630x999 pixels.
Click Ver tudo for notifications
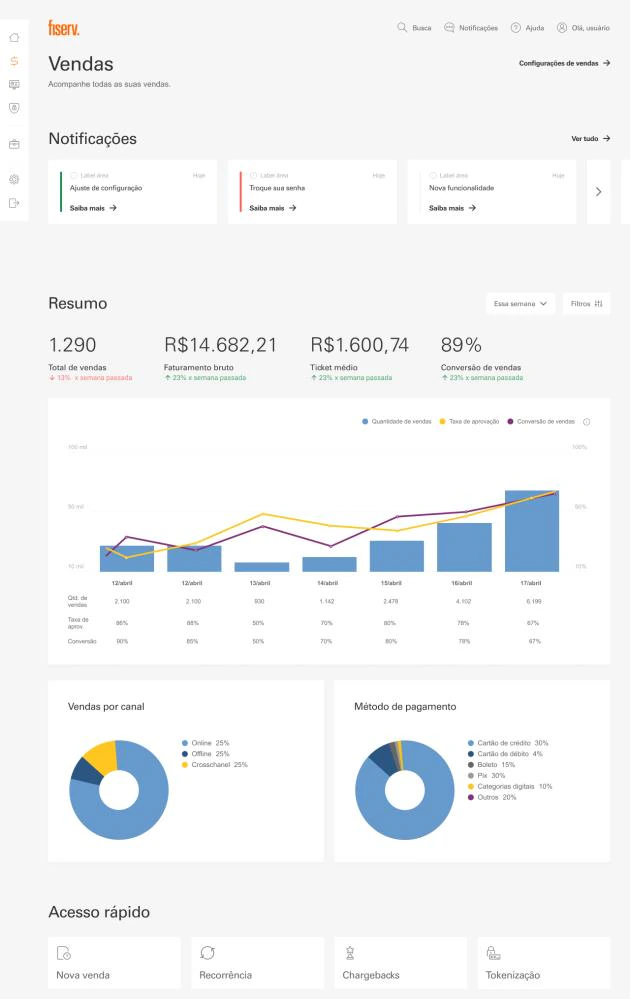pos(591,138)
